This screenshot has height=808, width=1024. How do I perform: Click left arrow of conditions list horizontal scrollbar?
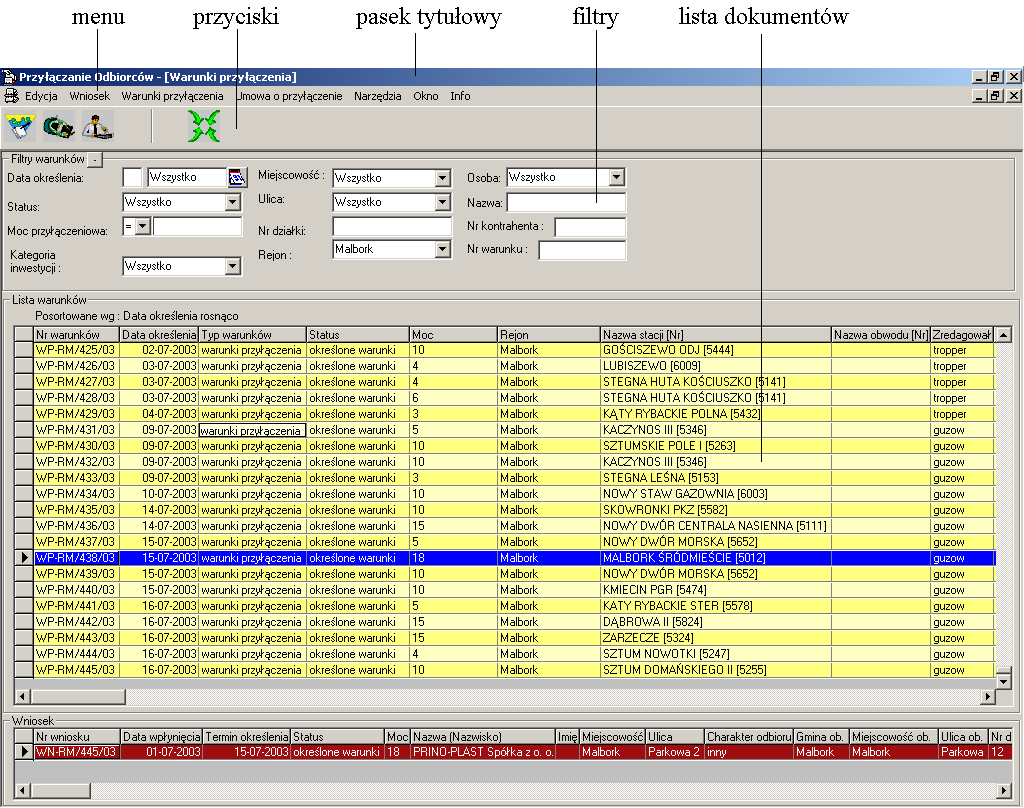[x=22, y=697]
